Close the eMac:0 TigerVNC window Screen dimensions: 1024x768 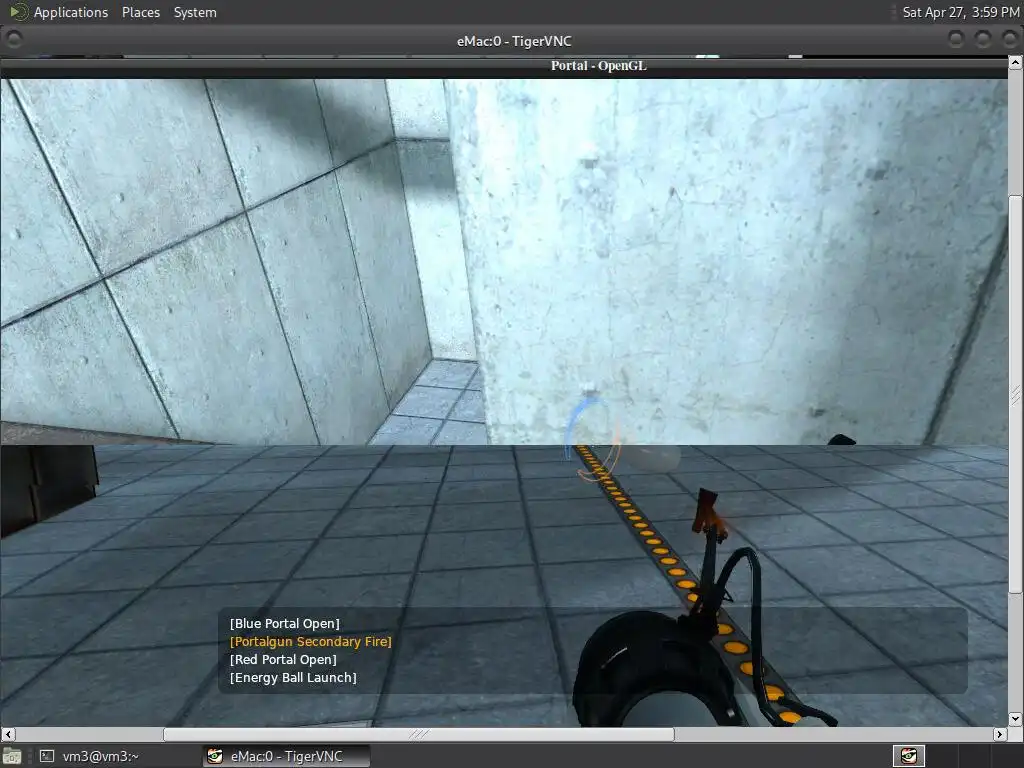(1010, 40)
